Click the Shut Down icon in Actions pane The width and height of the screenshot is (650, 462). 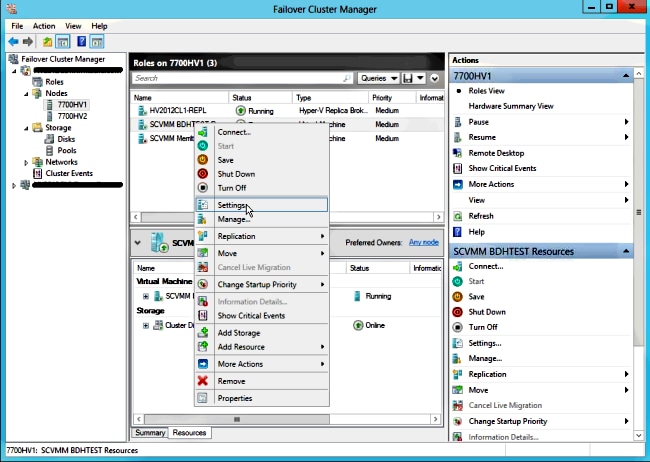click(458, 312)
